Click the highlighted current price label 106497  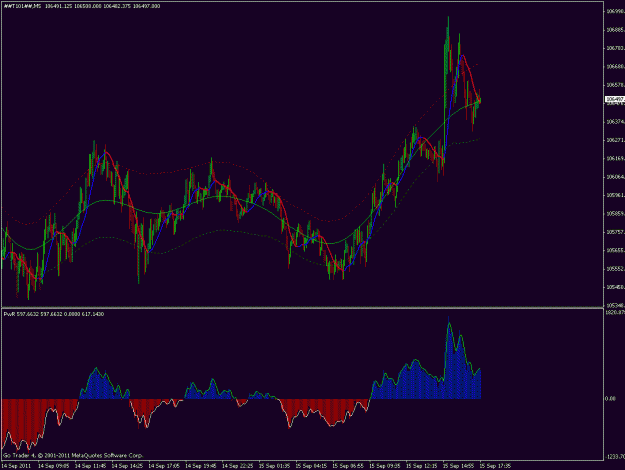tap(615, 99)
